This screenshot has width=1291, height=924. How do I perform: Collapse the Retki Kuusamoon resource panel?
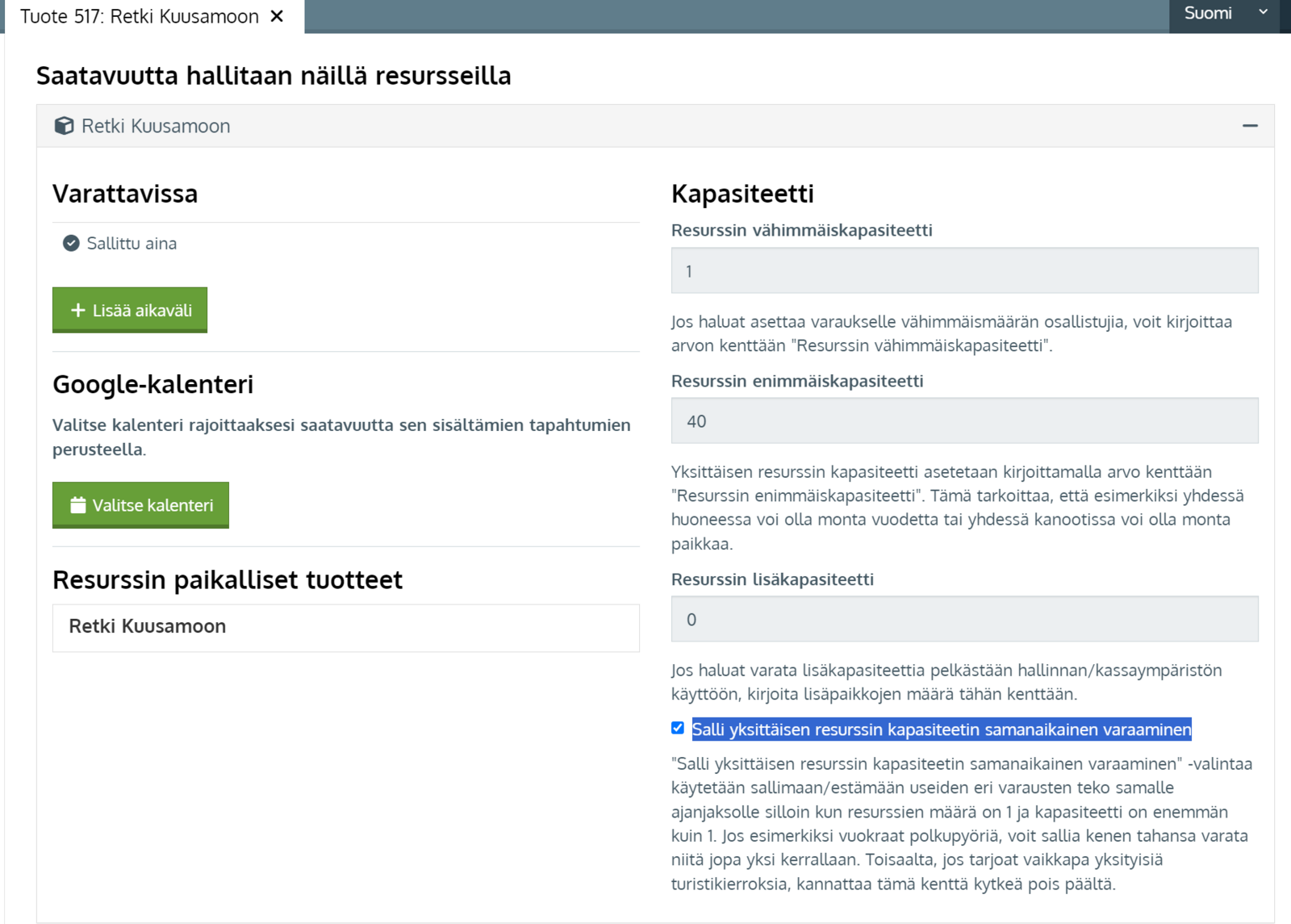tap(1250, 126)
